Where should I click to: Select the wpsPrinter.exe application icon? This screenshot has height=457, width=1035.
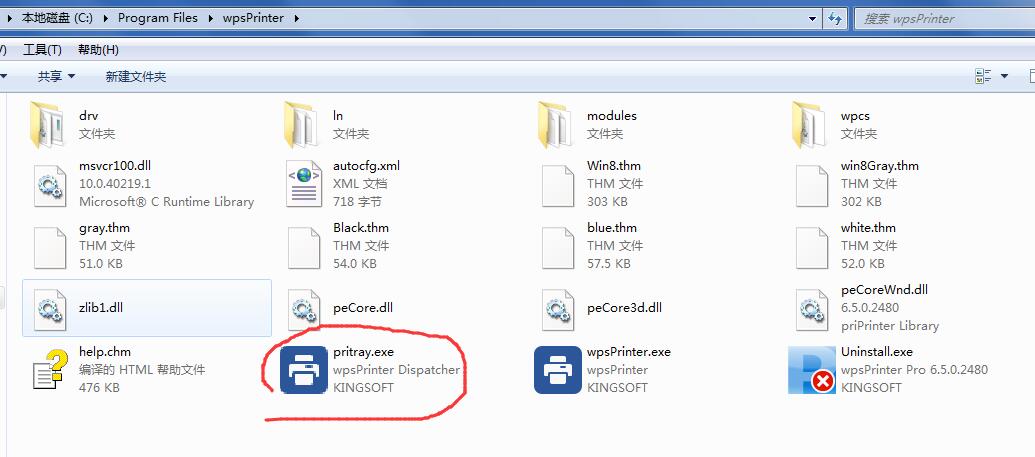[558, 370]
